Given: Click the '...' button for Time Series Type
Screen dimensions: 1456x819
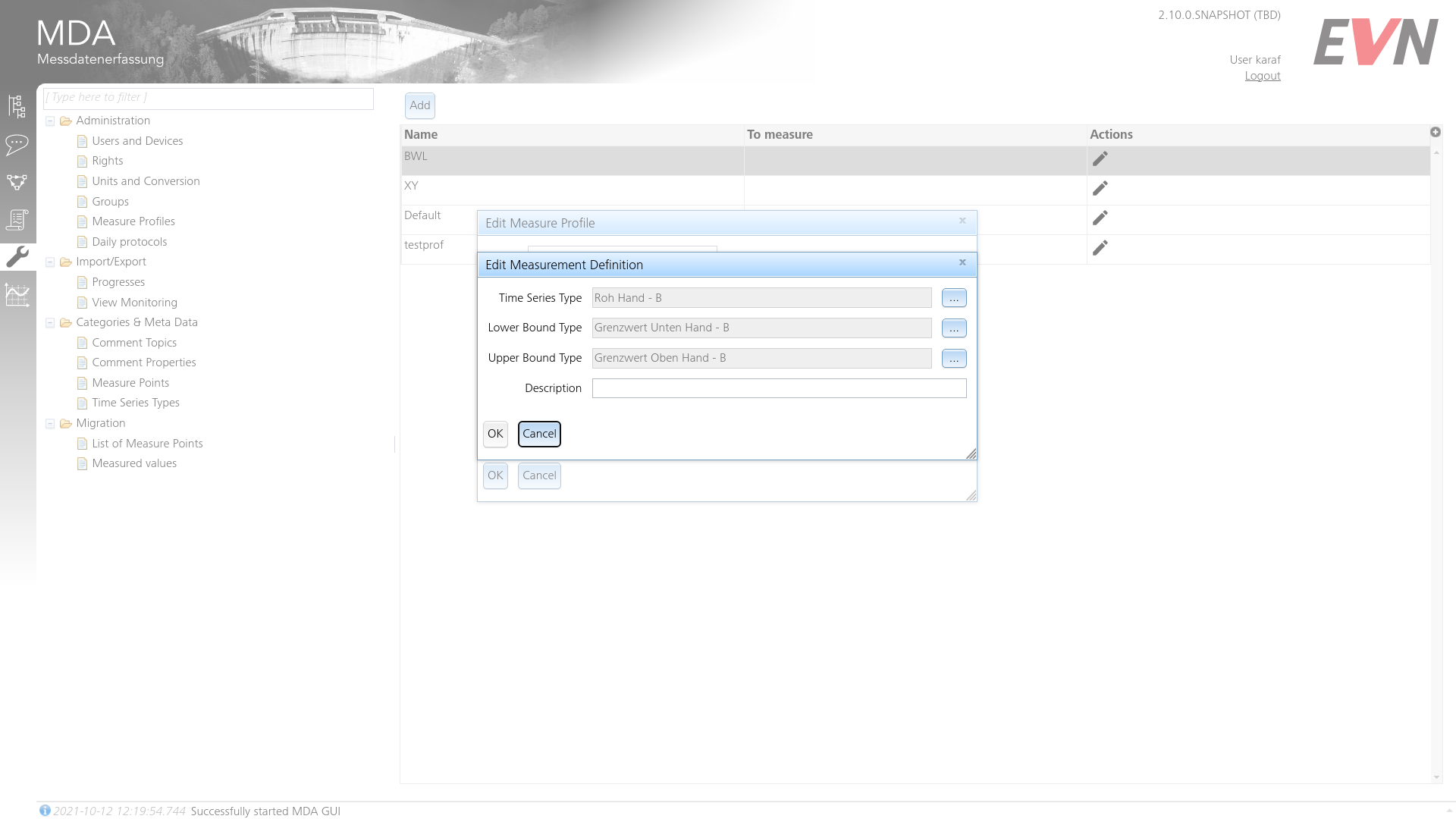Looking at the screenshot, I should 954,298.
